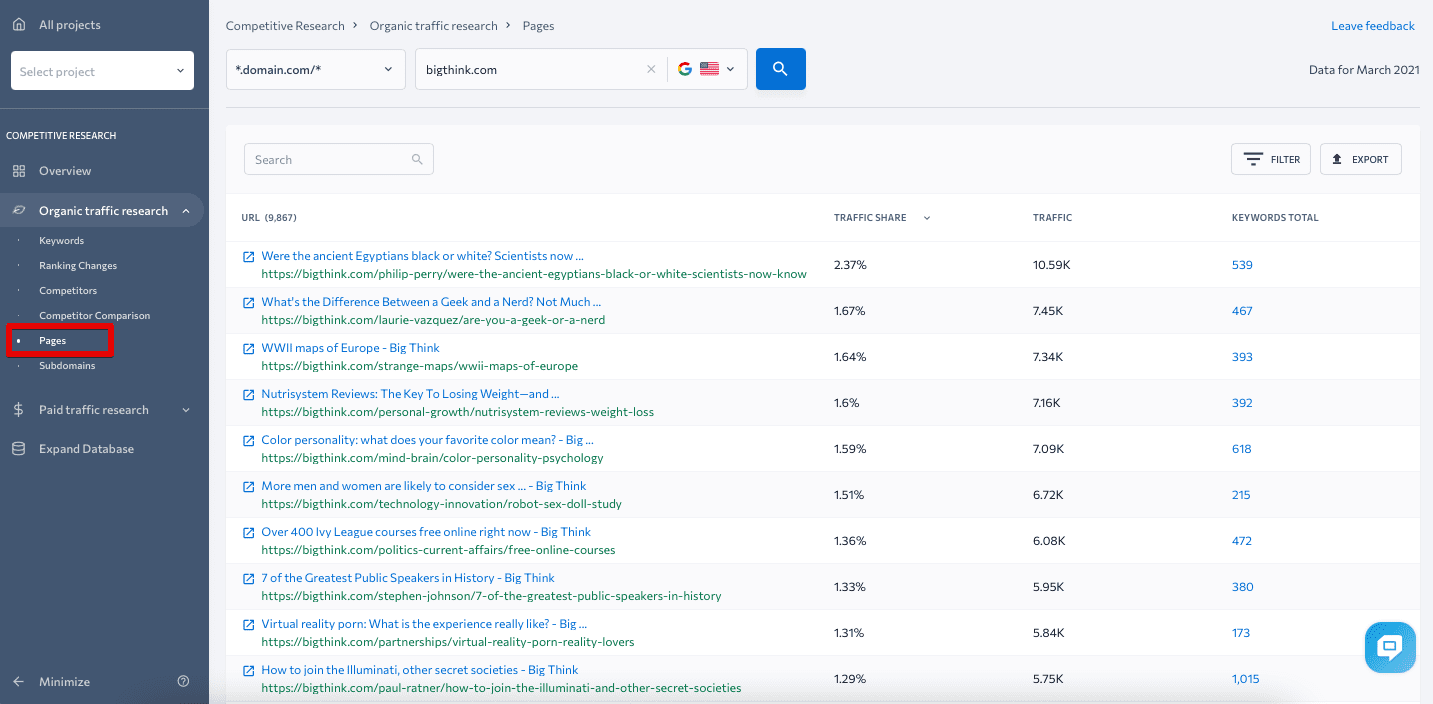Viewport: 1433px width, 704px height.
Task: Click the Export button
Action: tap(1361, 159)
